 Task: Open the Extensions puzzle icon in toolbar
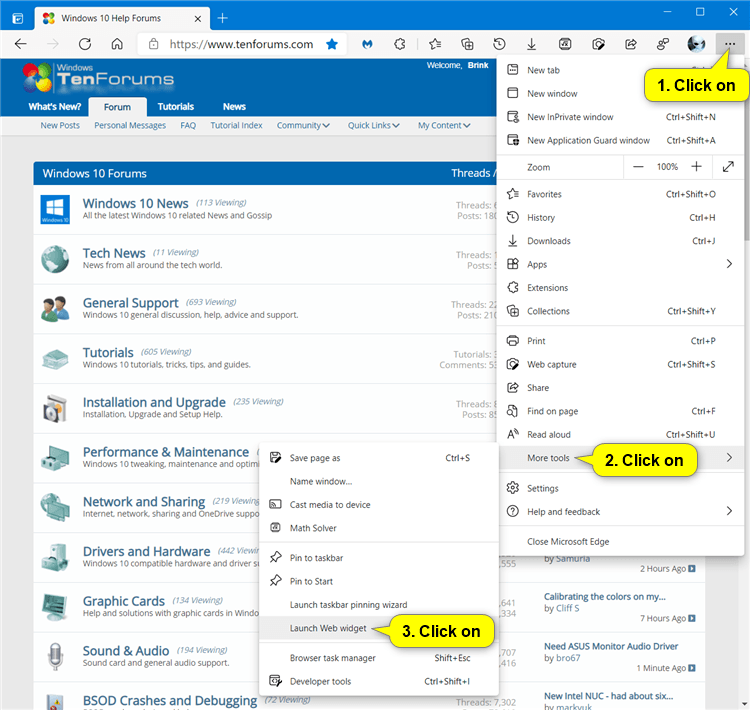tap(400, 44)
